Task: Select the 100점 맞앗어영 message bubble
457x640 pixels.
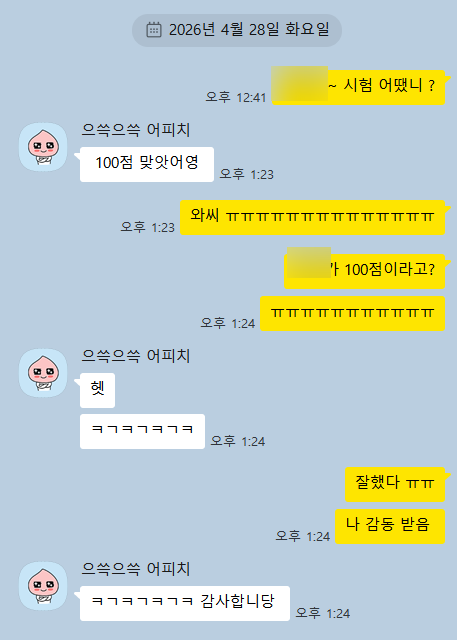Action: click(x=147, y=164)
